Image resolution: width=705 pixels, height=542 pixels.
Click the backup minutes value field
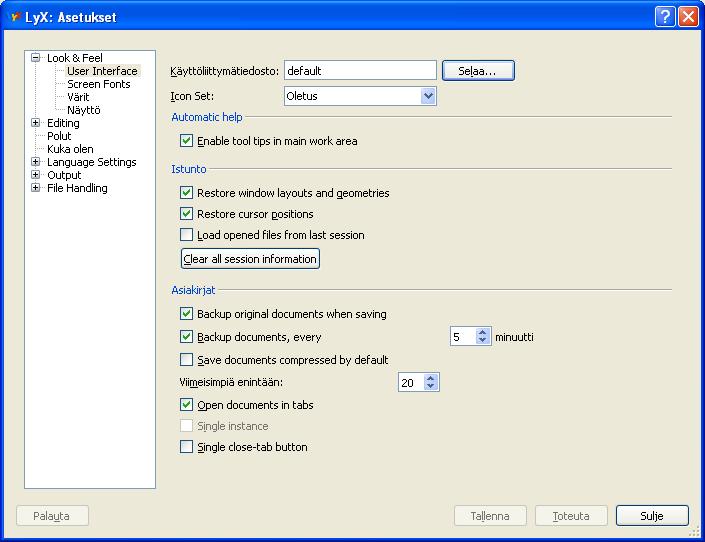(x=463, y=337)
